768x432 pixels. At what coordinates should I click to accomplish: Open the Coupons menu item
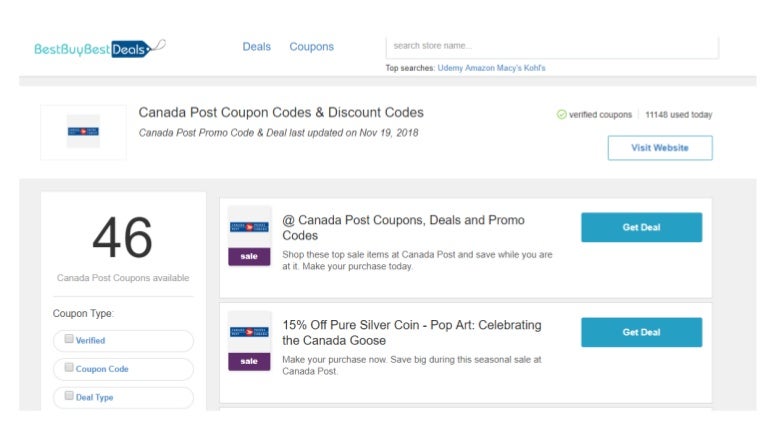pyautogui.click(x=312, y=47)
